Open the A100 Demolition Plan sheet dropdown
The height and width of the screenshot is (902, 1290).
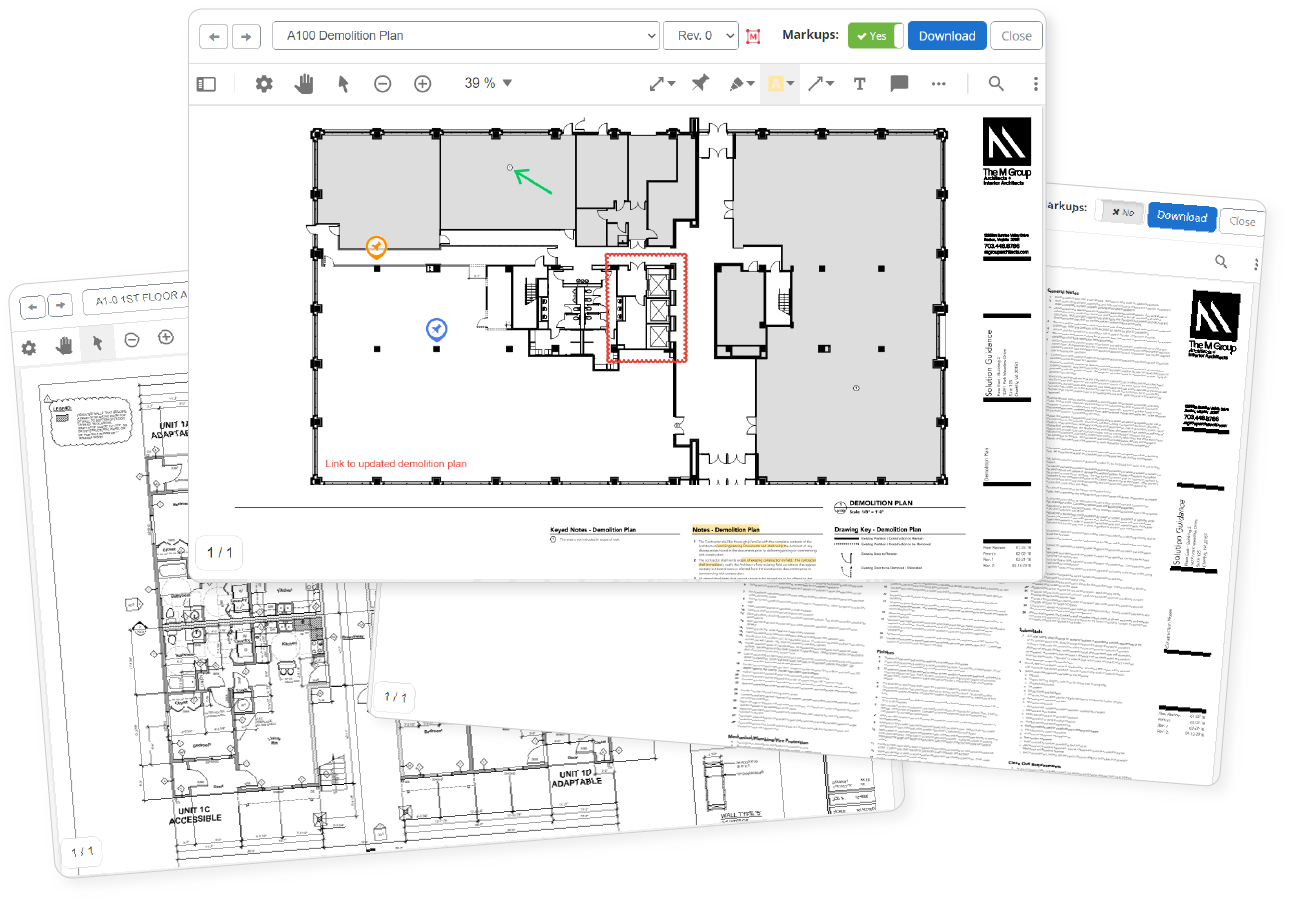pyautogui.click(x=466, y=36)
